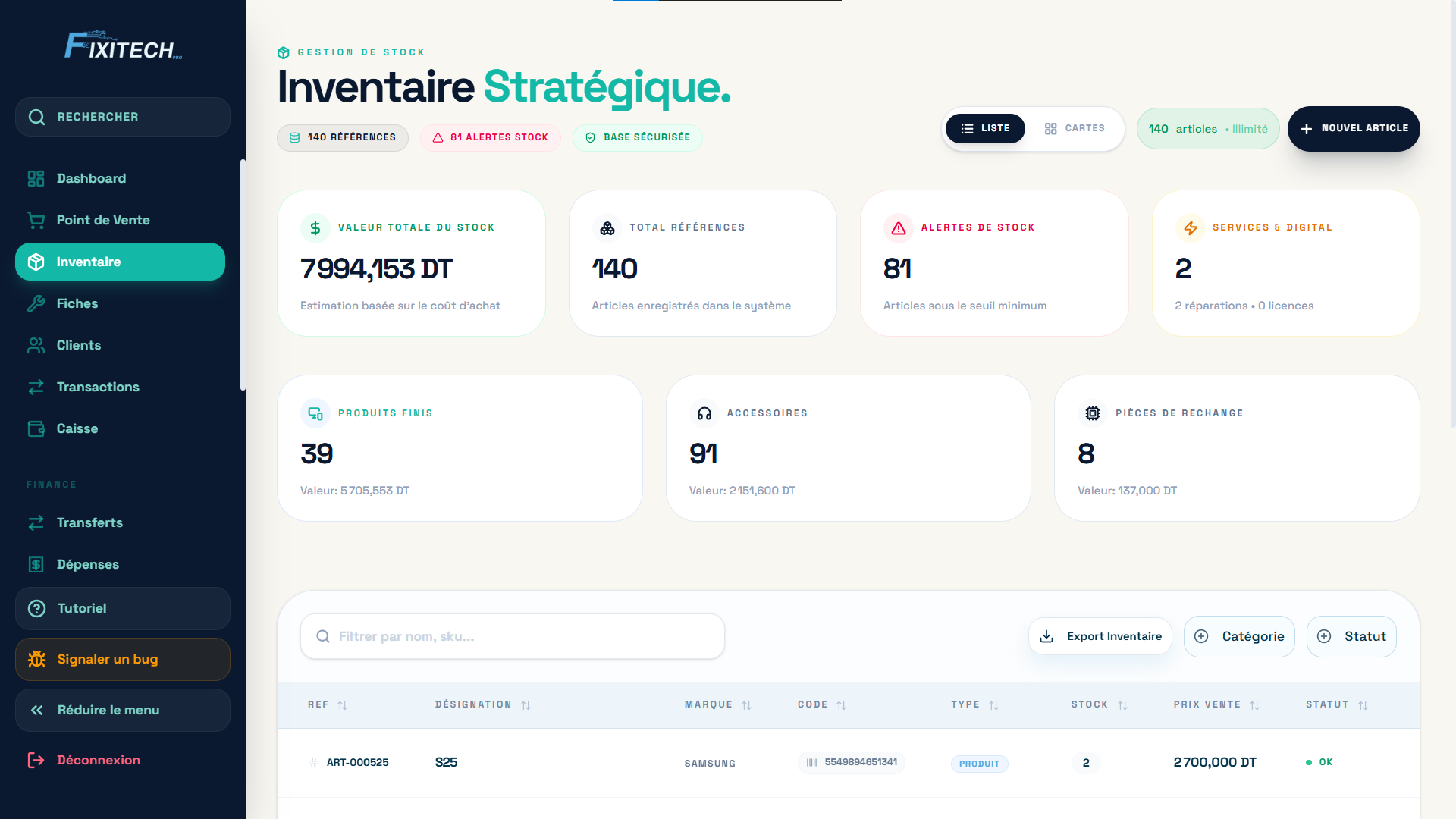The image size is (1456, 819).
Task: Click Export Inventaire button
Action: coord(1100,636)
